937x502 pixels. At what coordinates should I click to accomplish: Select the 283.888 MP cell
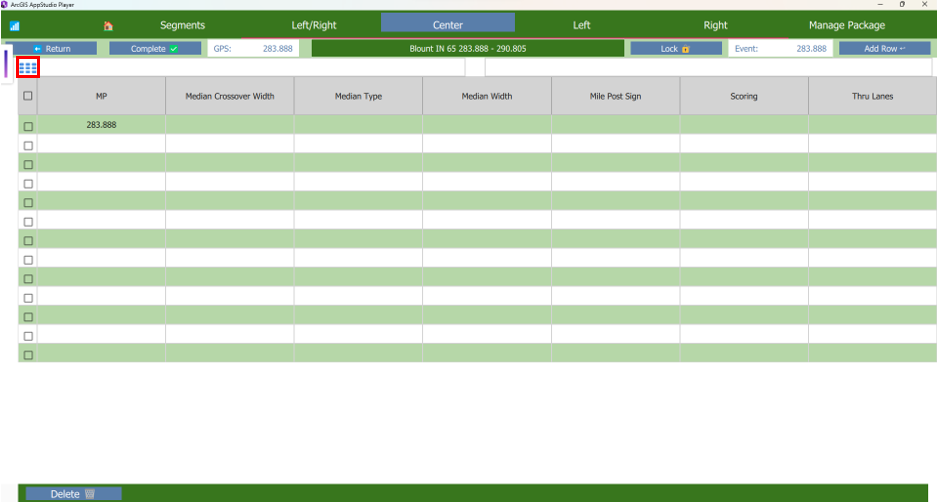[102, 124]
